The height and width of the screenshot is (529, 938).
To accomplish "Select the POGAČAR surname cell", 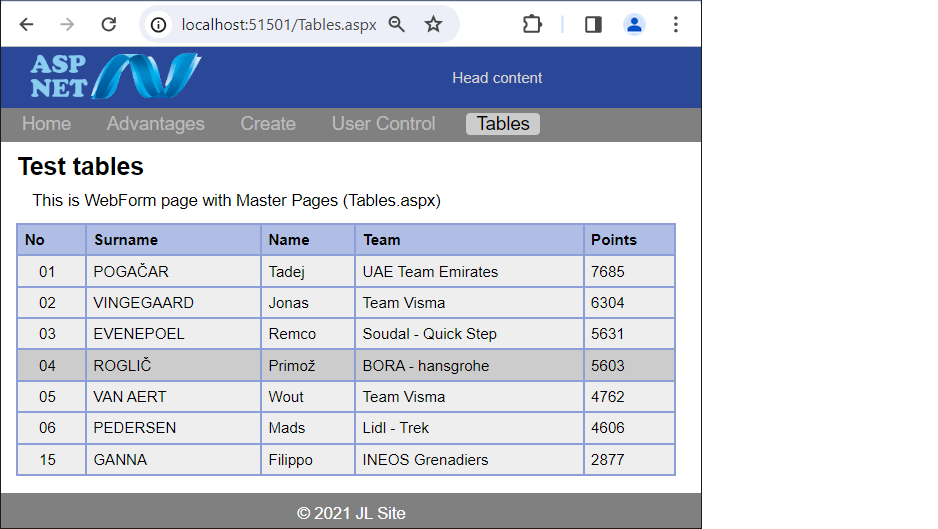I will [173, 272].
